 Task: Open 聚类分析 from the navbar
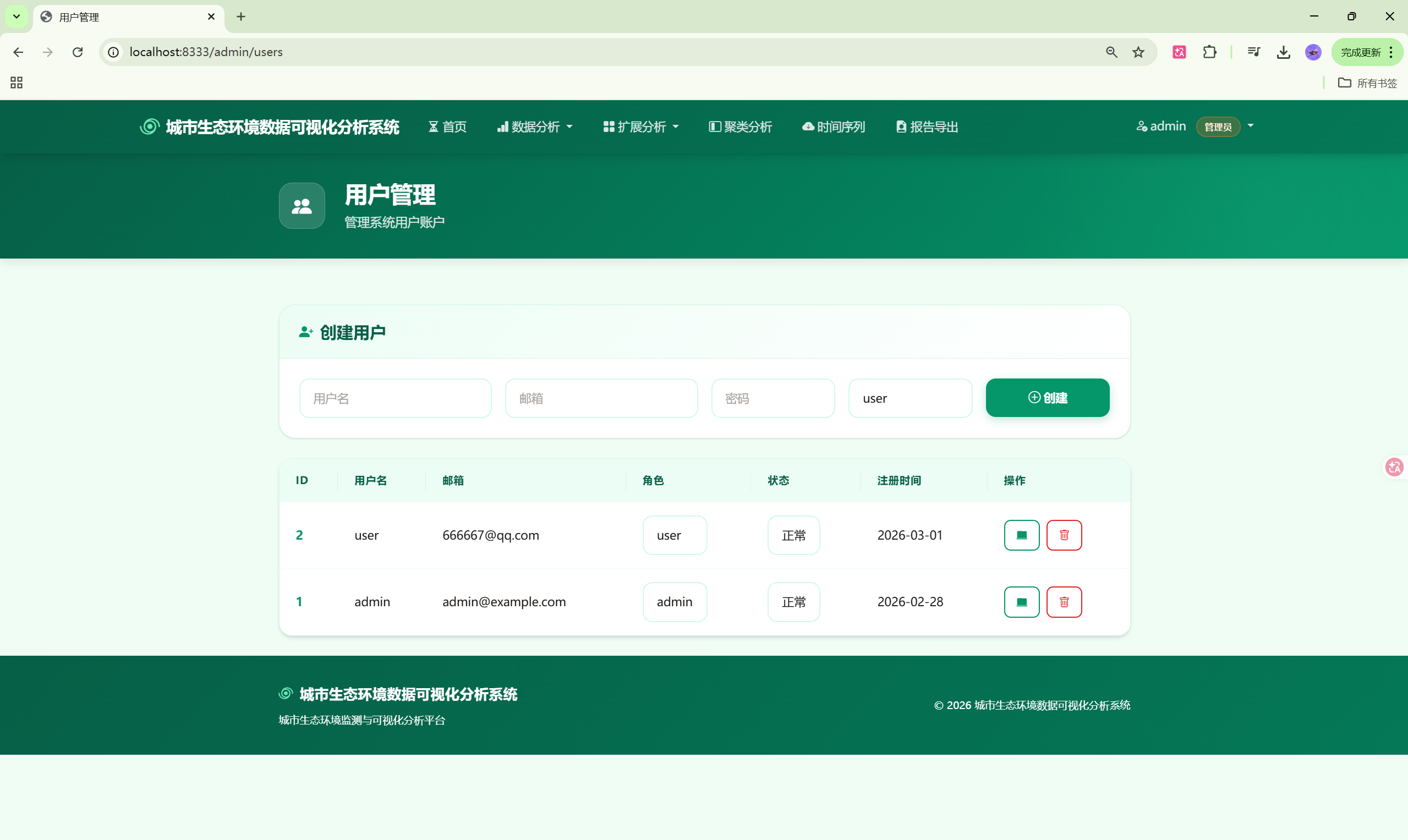740,127
